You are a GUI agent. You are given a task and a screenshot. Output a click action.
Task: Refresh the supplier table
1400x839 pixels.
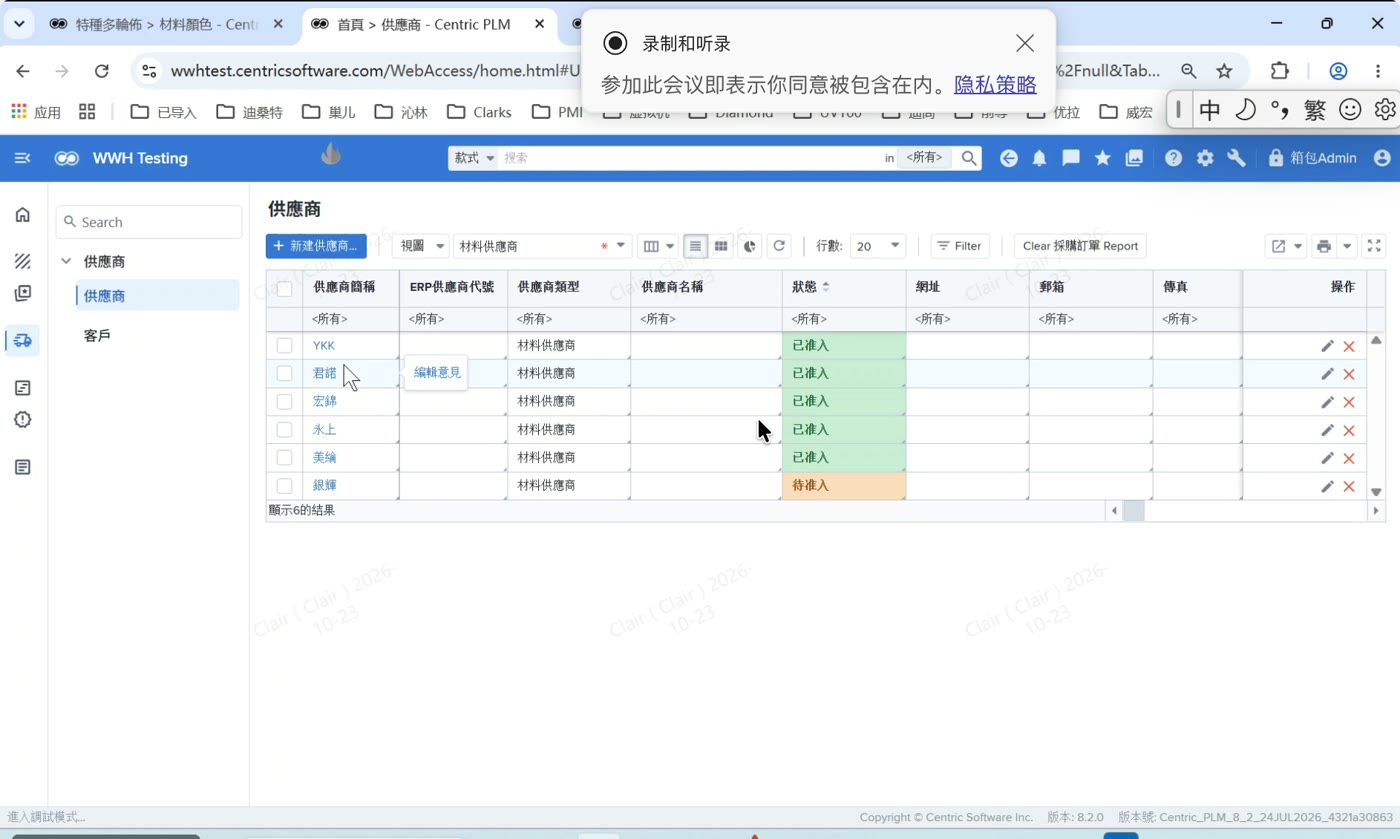(x=779, y=246)
